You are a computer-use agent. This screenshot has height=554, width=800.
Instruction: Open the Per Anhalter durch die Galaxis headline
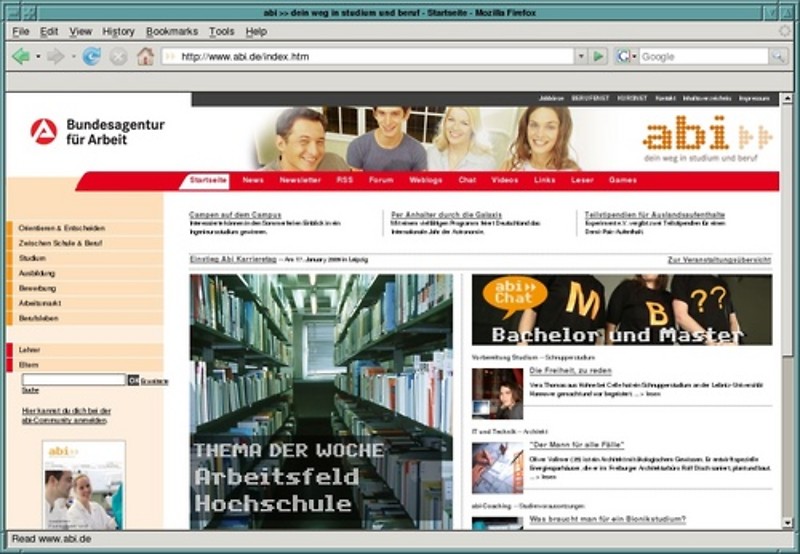click(446, 215)
